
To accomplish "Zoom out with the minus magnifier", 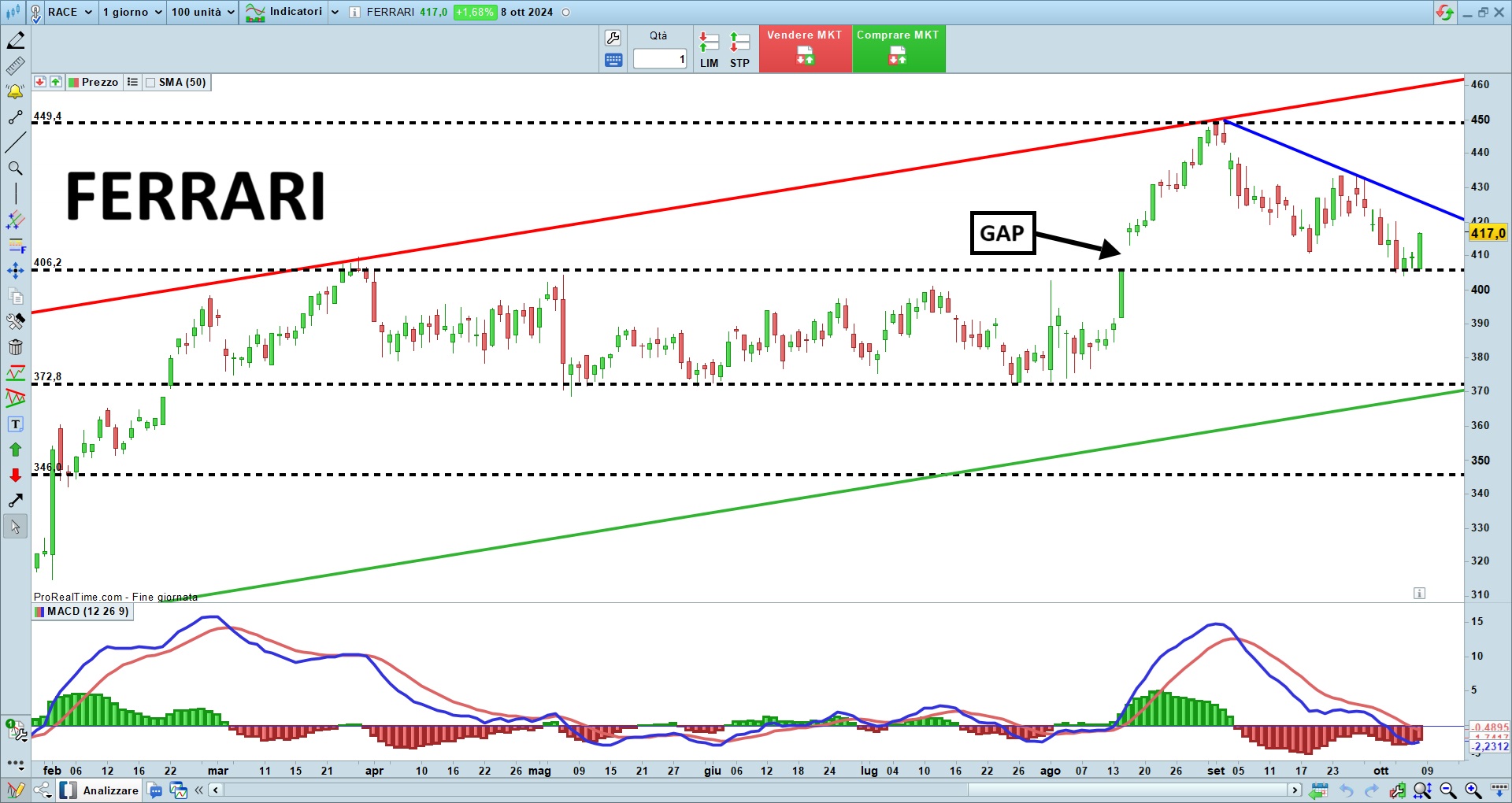I will pos(1447,790).
